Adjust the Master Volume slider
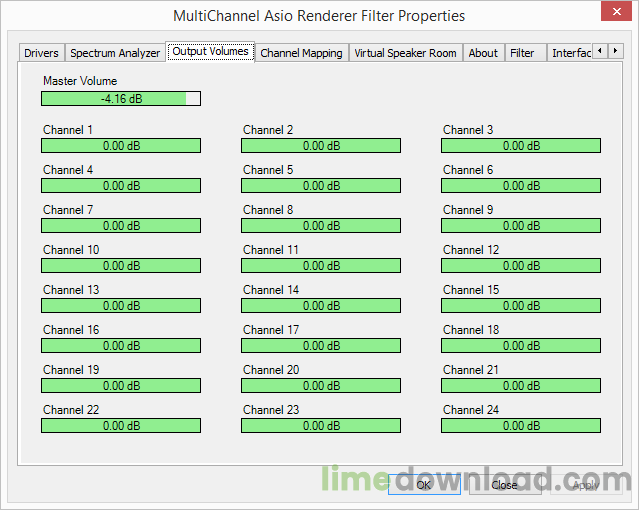 coord(121,99)
